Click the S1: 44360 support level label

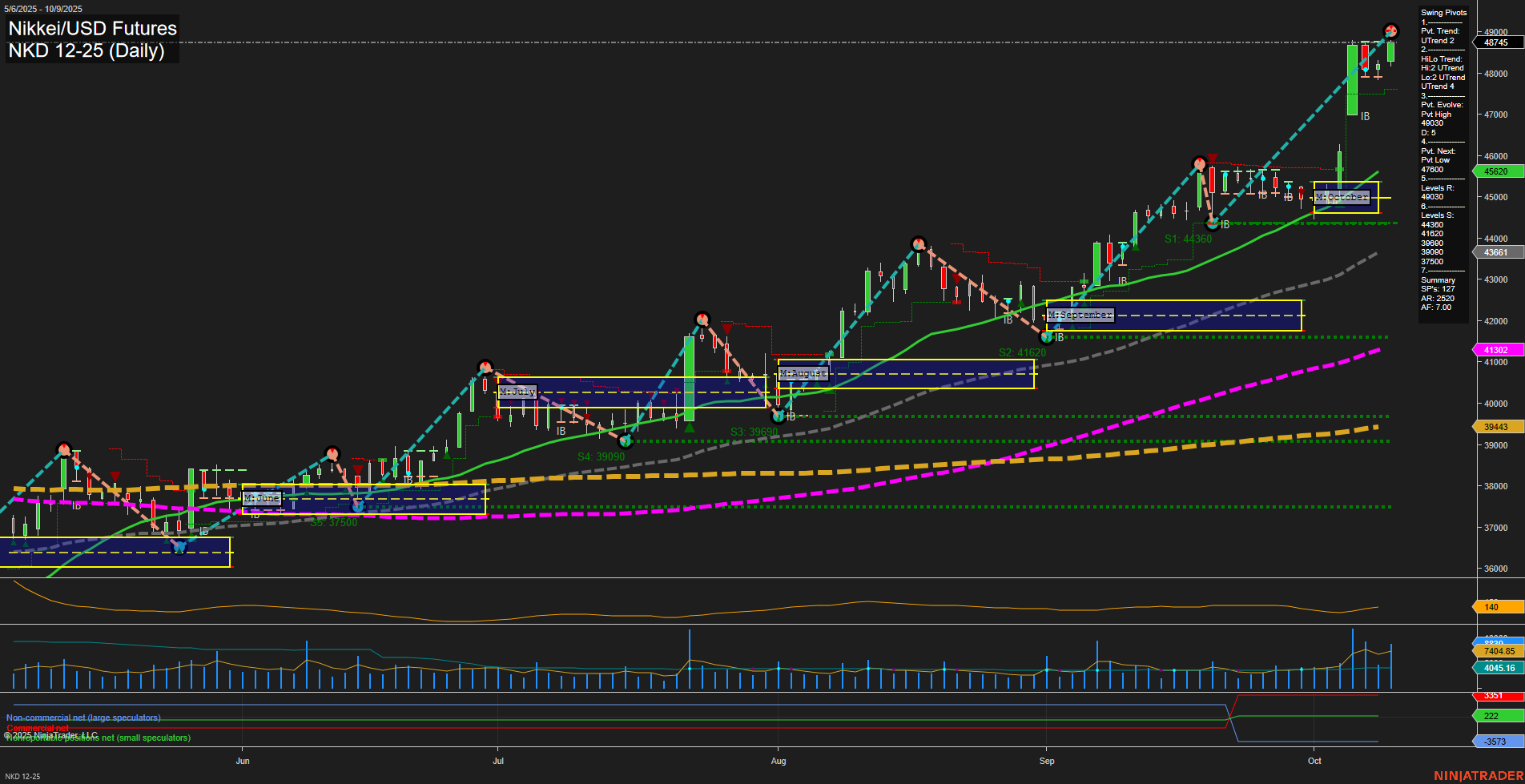[1189, 239]
